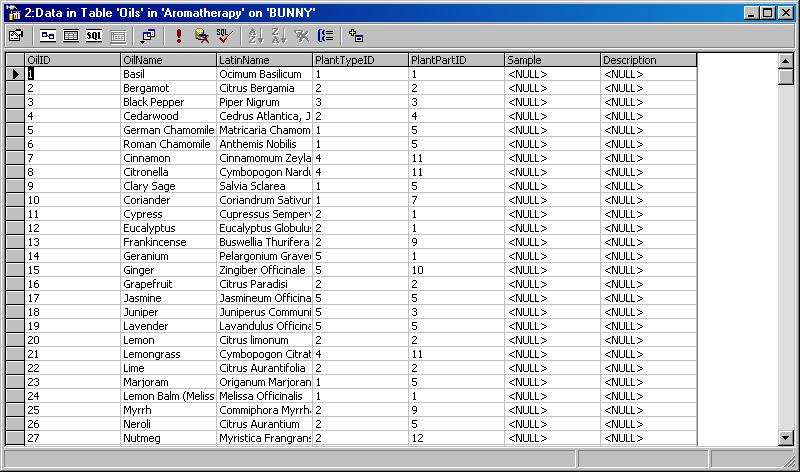Select the row for Basil
The height and width of the screenshot is (472, 800).
pos(14,74)
